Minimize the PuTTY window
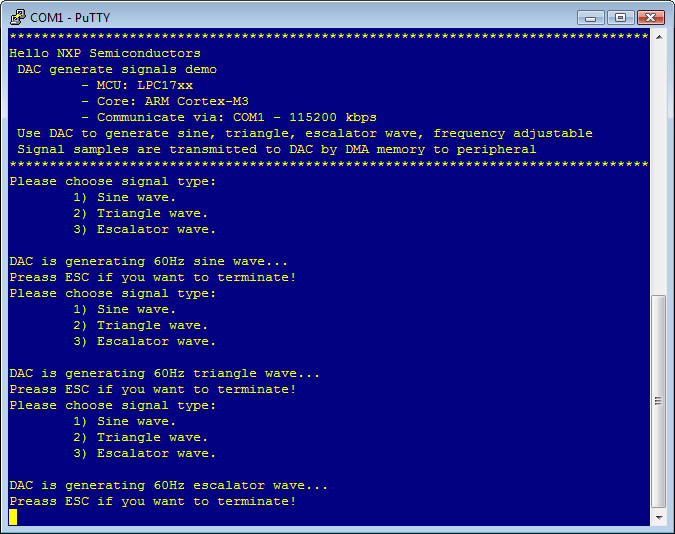The height and width of the screenshot is (534, 675). pyautogui.click(x=591, y=17)
